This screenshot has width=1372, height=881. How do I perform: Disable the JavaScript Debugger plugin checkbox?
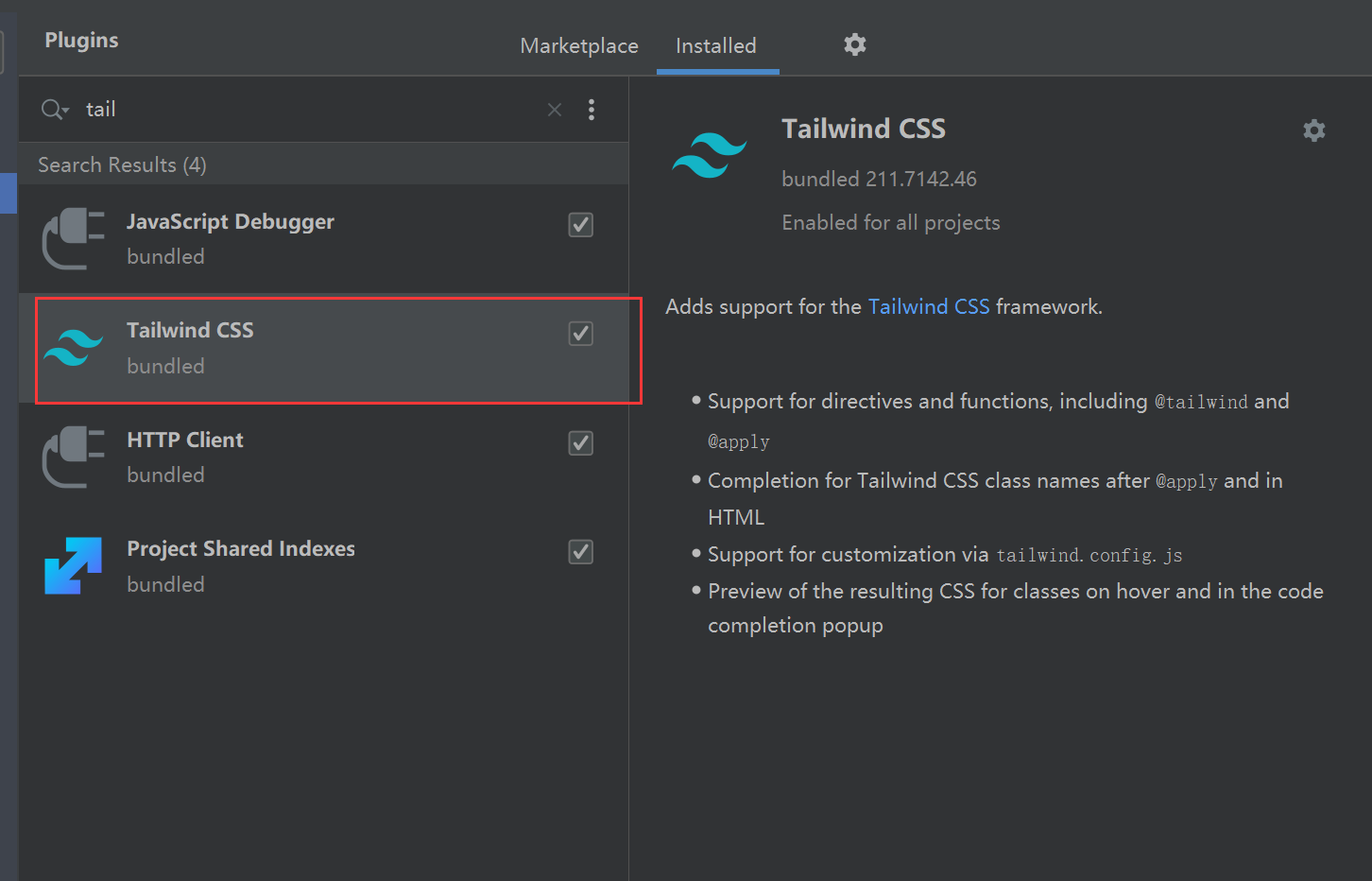pos(580,225)
